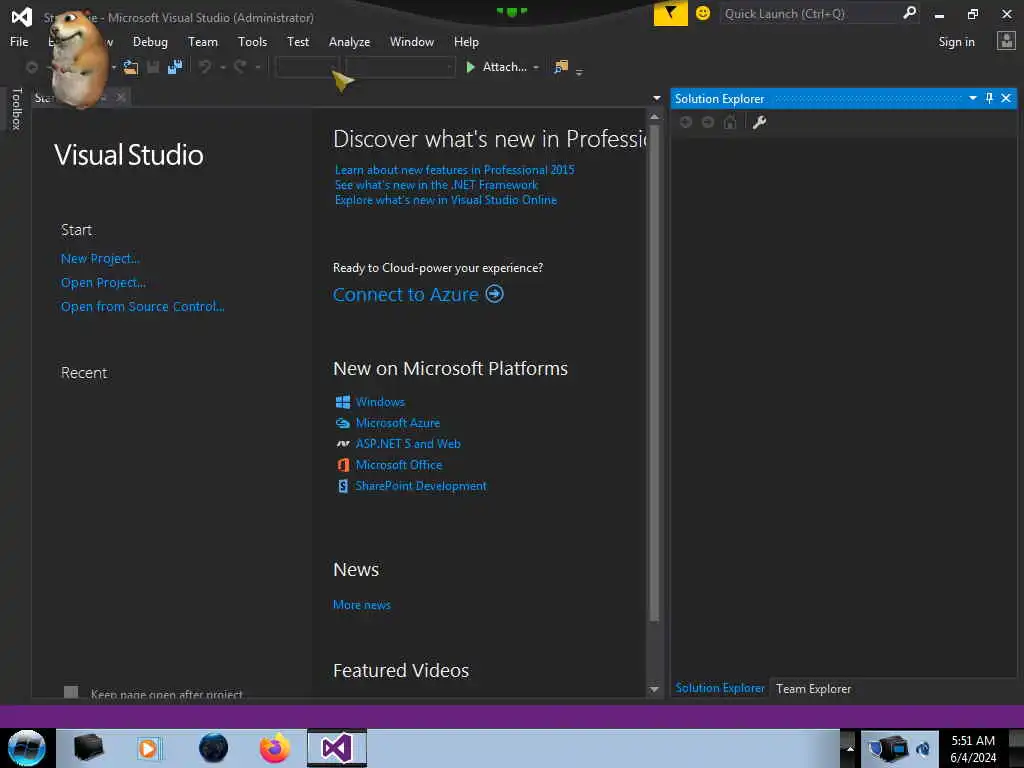
Task: Open the Redo history dropdown arrow
Action: [x=258, y=67]
